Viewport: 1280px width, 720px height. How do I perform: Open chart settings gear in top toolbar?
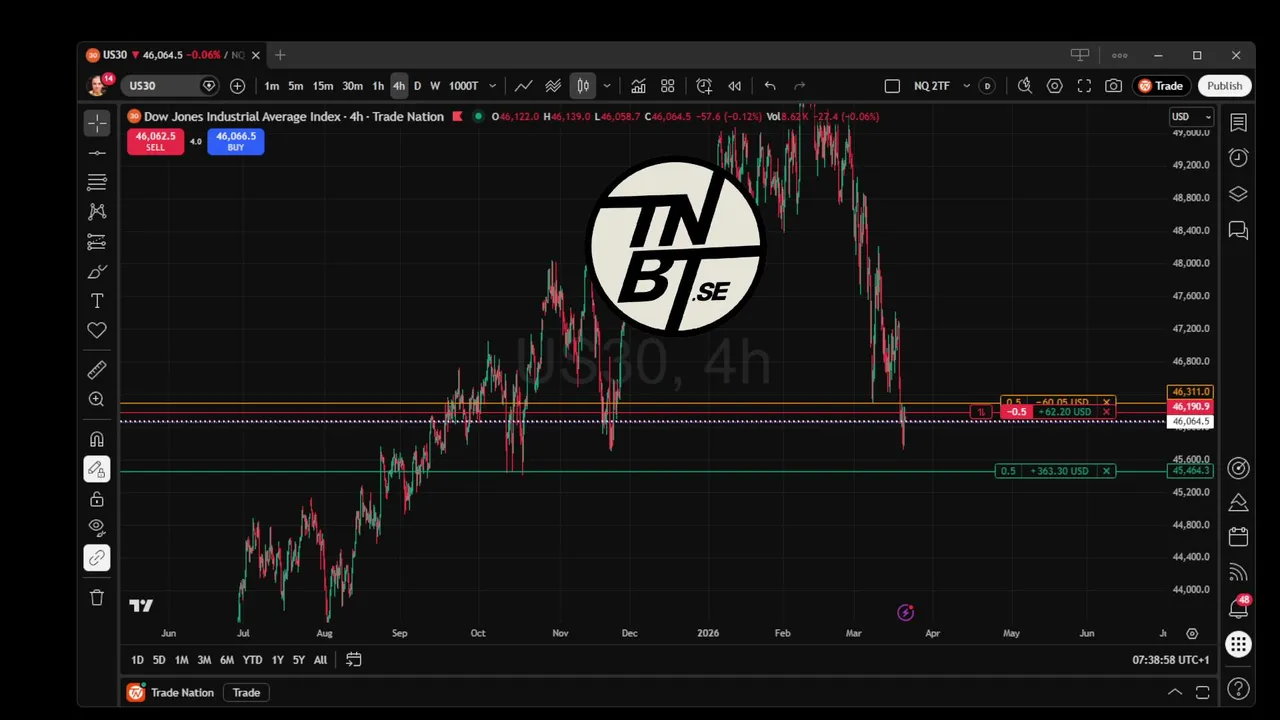tap(1054, 86)
